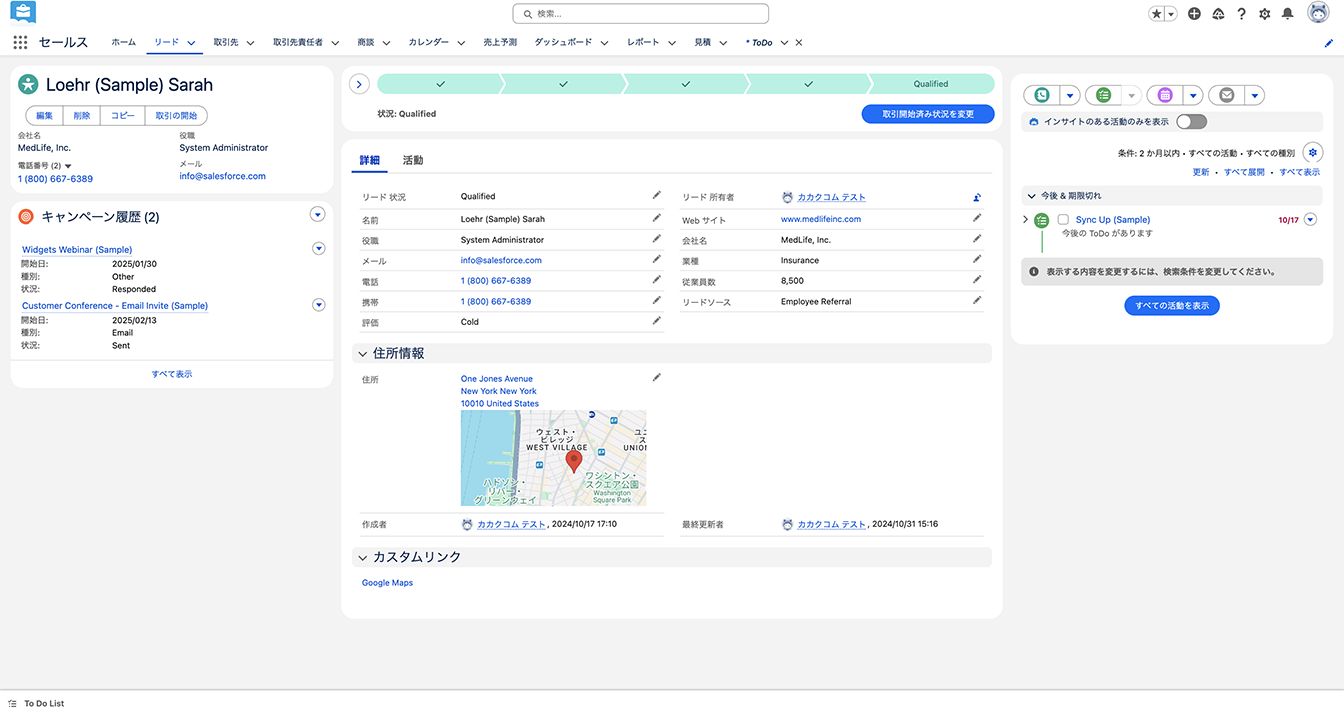Open activity filter settings gear

tap(1313, 153)
